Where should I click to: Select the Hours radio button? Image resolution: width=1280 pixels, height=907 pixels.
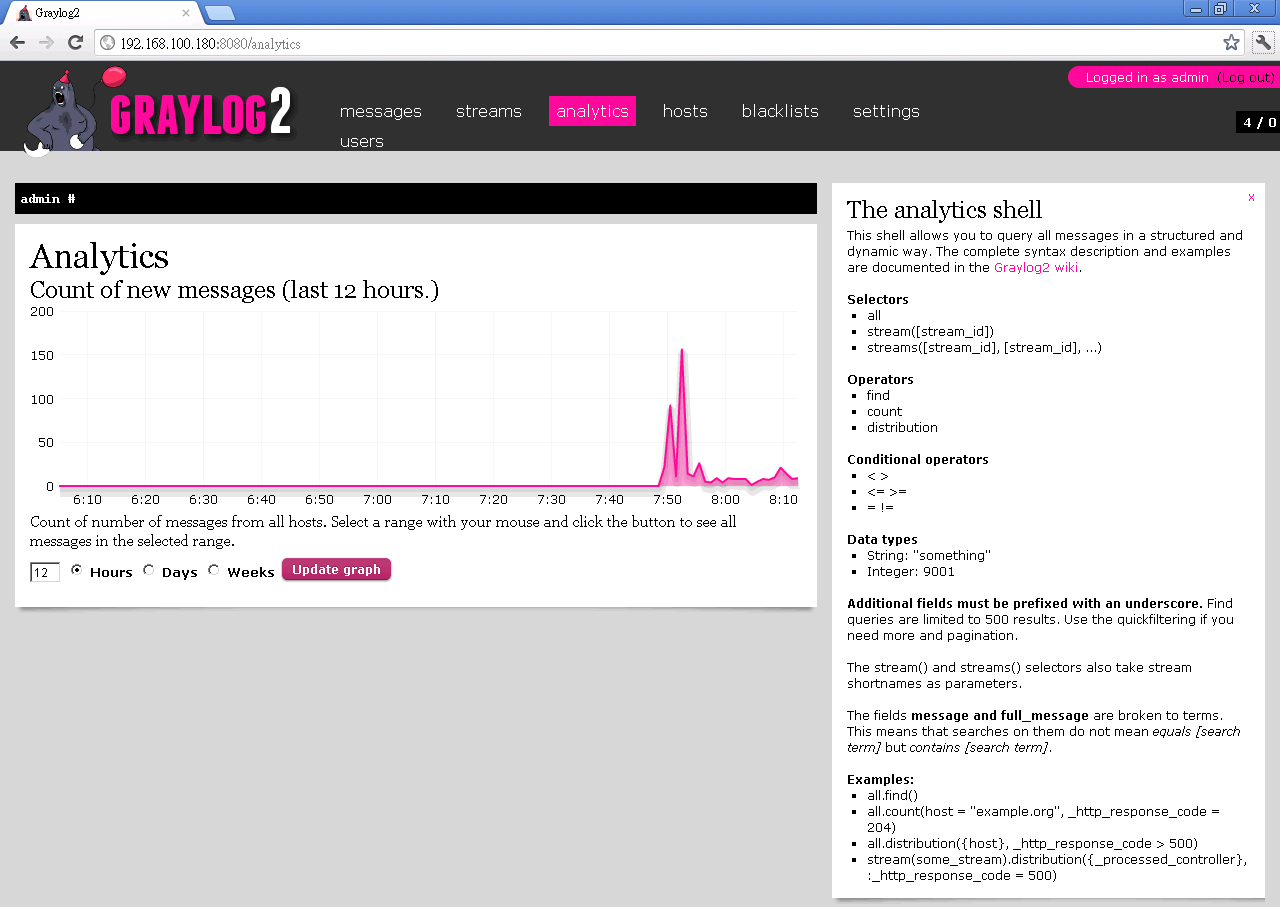[x=77, y=570]
